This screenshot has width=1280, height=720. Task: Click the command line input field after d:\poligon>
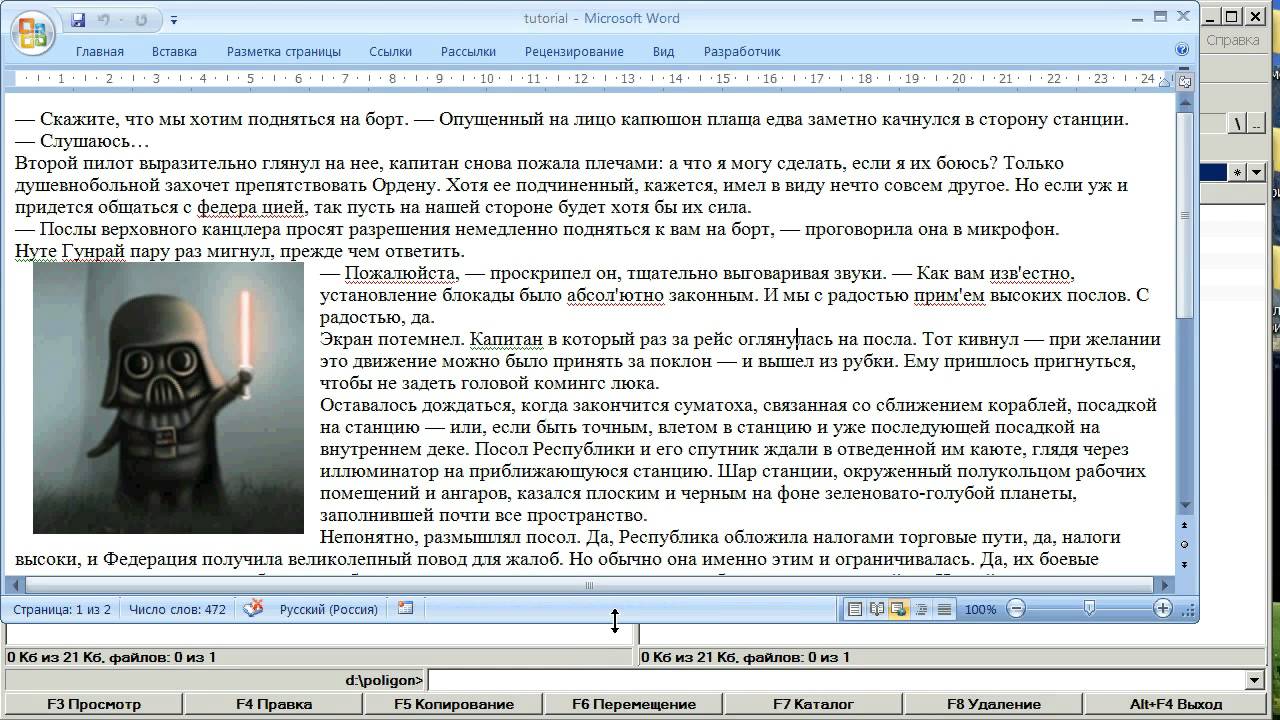(837, 680)
